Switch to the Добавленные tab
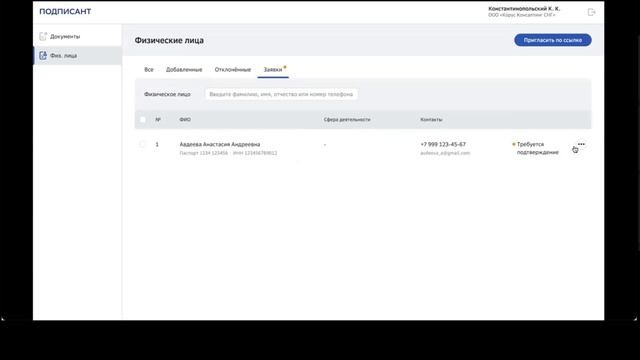Viewport: 640px width, 360px height. (x=184, y=69)
